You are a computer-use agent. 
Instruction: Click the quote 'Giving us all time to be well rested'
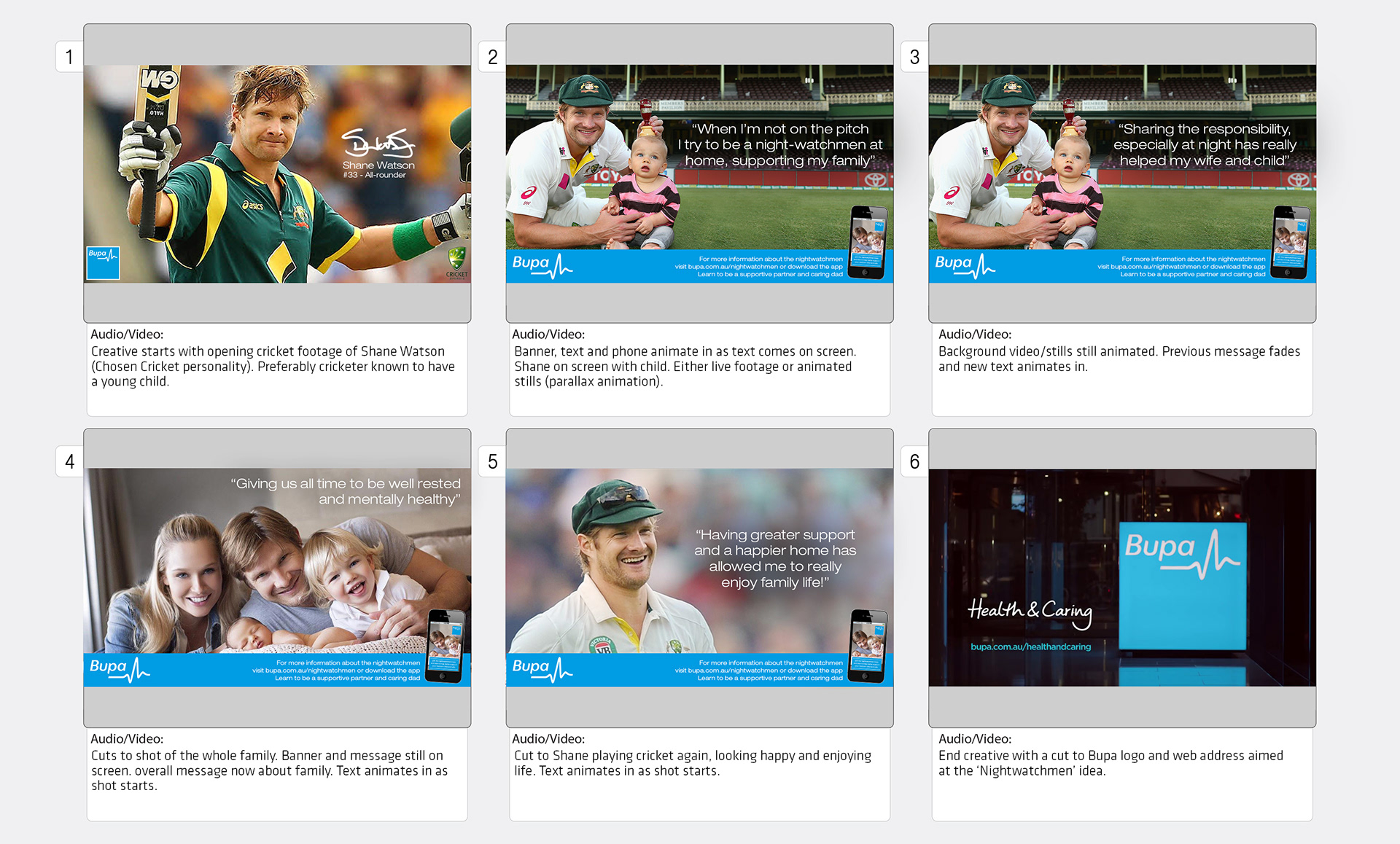tap(346, 491)
